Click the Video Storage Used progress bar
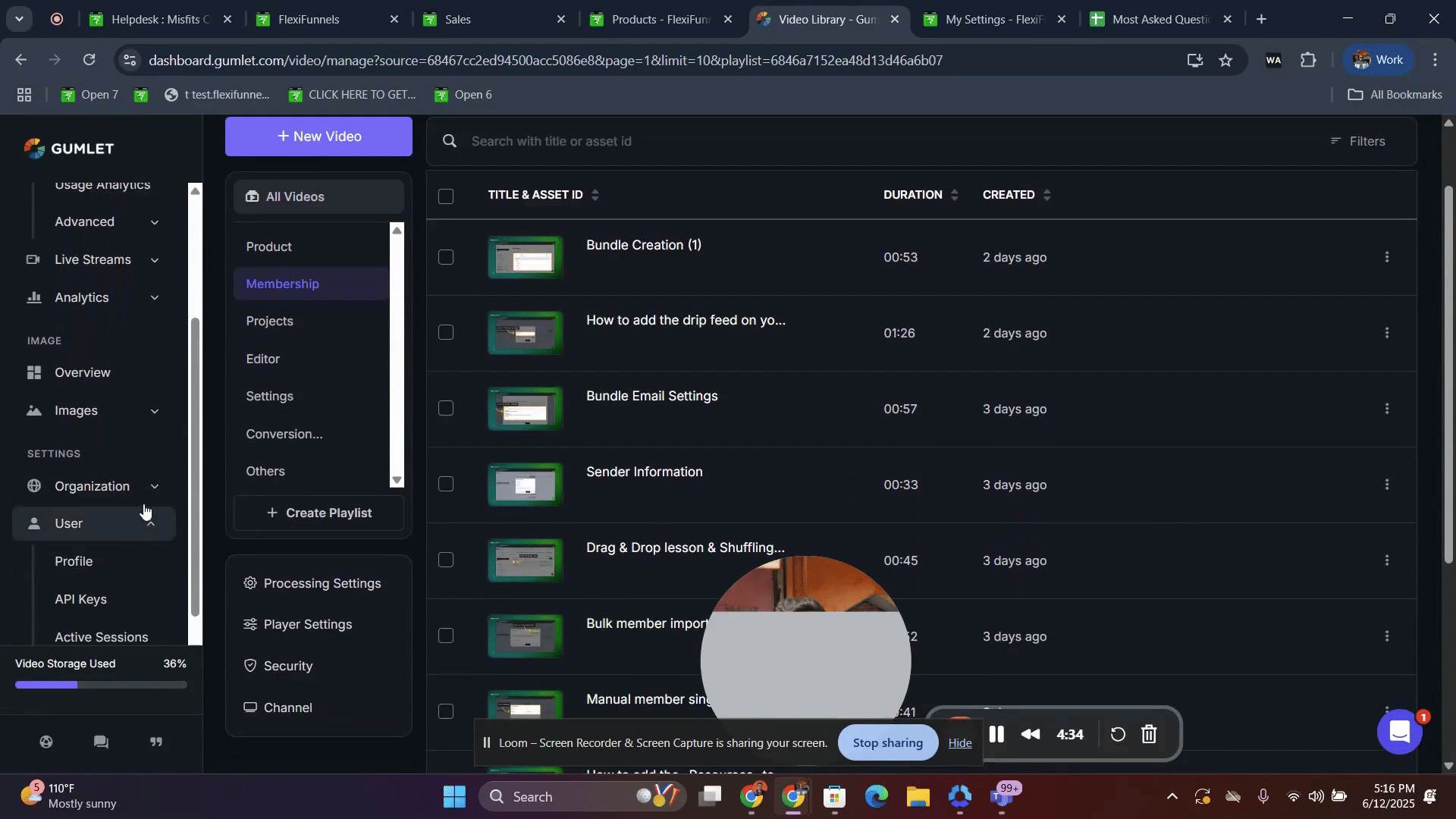The image size is (1456, 819). coord(101,685)
